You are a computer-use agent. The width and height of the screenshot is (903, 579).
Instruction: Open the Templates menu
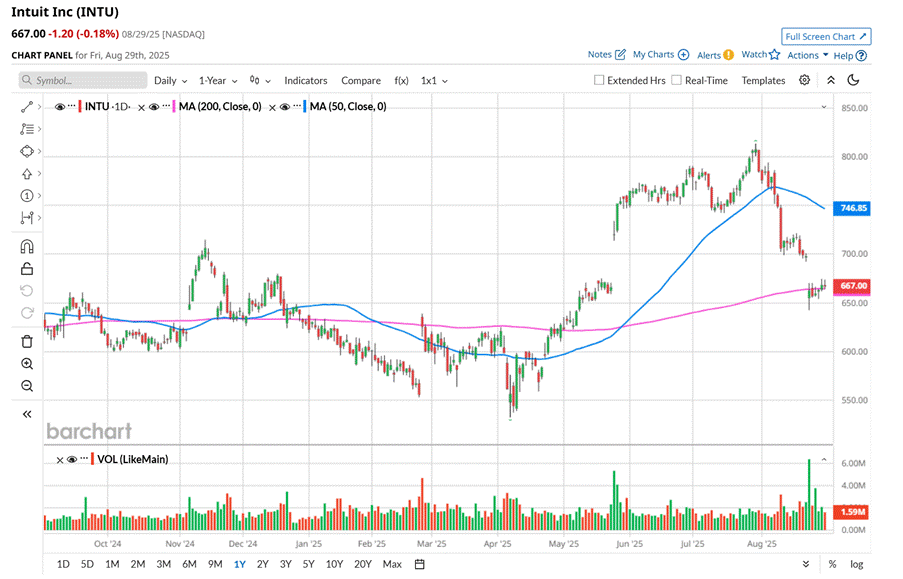[763, 81]
